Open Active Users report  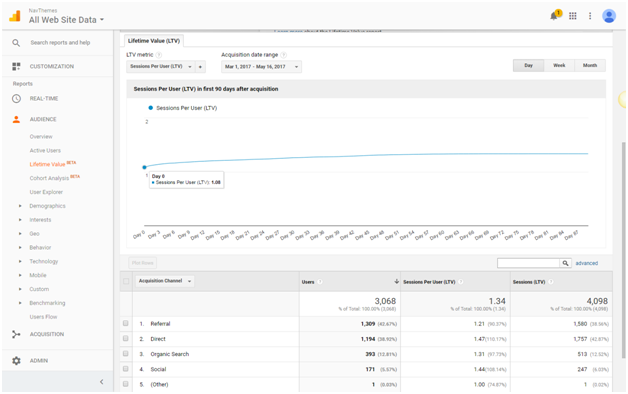tap(45, 151)
